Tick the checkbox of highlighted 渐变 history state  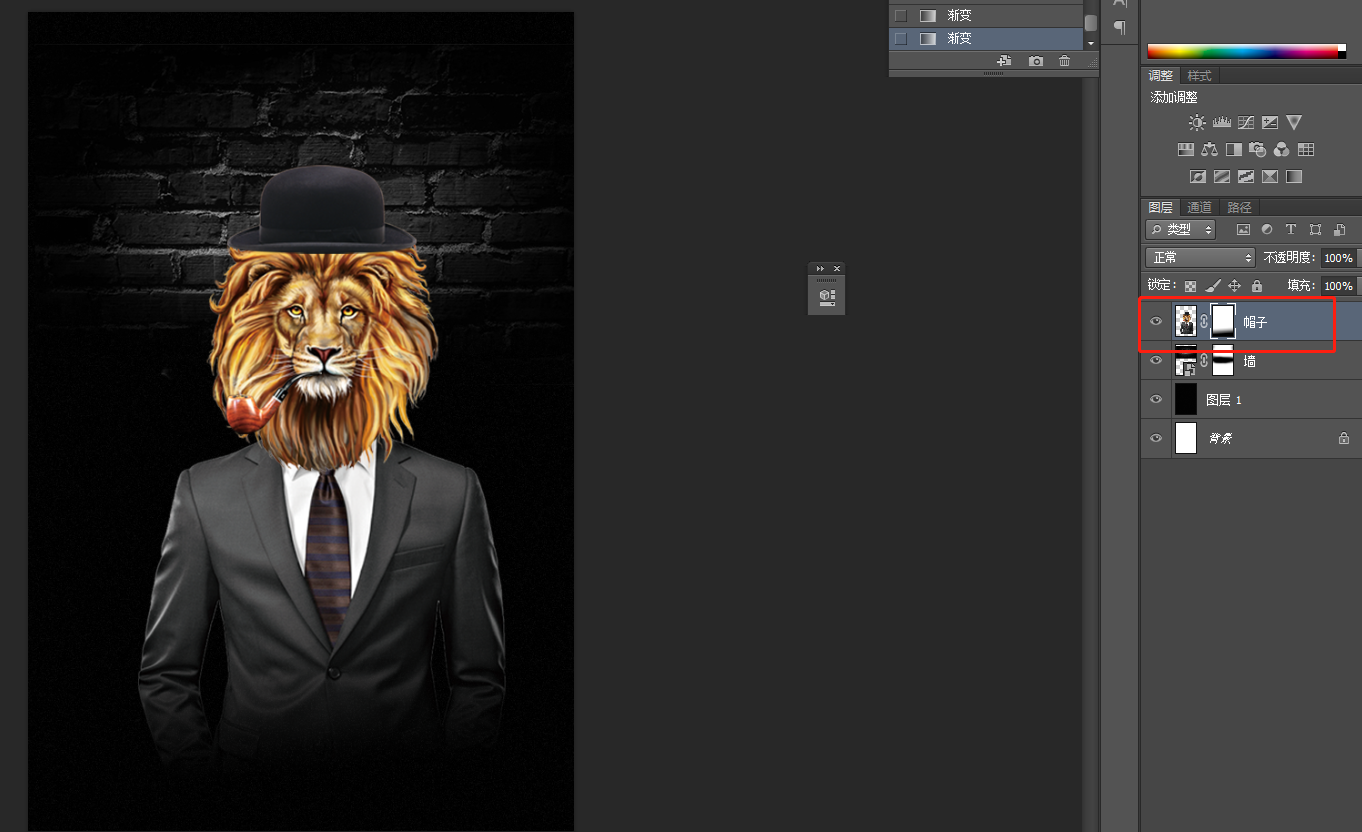click(x=900, y=39)
